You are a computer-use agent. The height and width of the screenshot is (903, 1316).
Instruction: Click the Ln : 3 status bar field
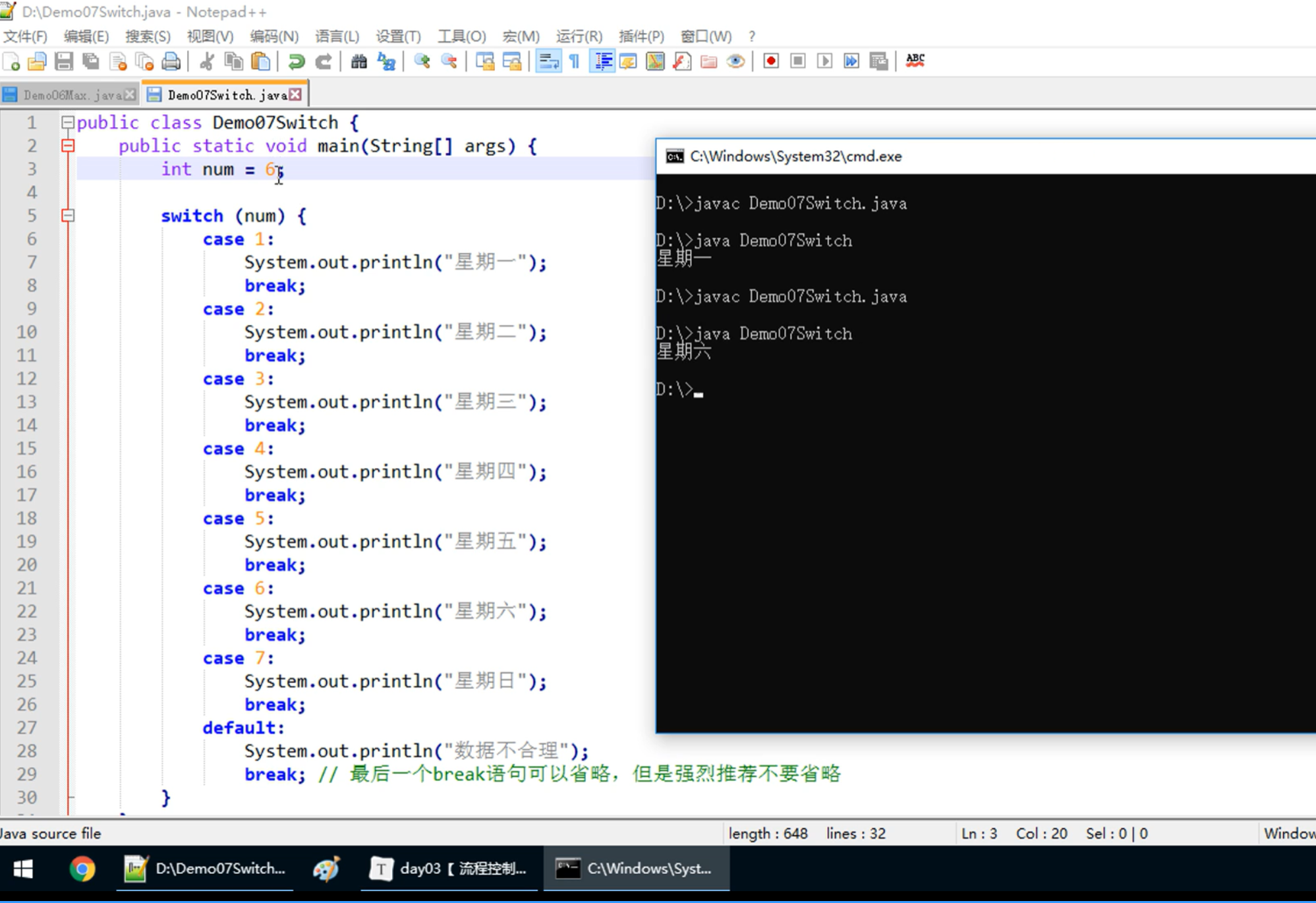click(x=979, y=834)
